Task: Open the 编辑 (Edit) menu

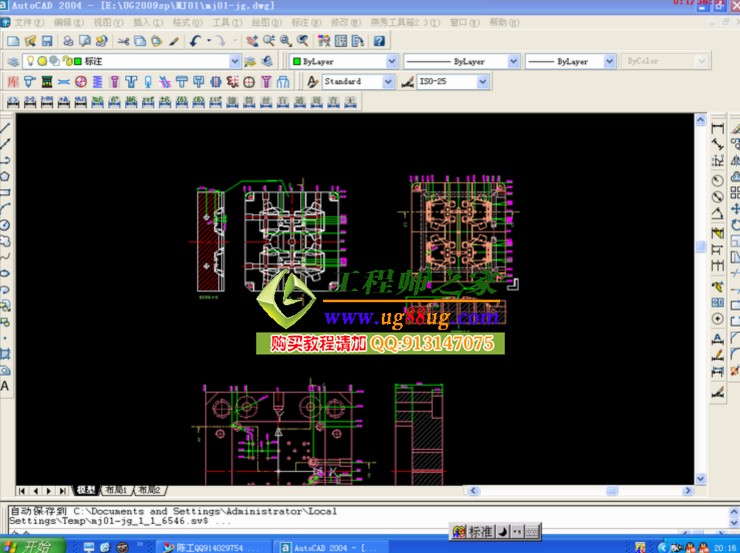Action: (x=68, y=22)
